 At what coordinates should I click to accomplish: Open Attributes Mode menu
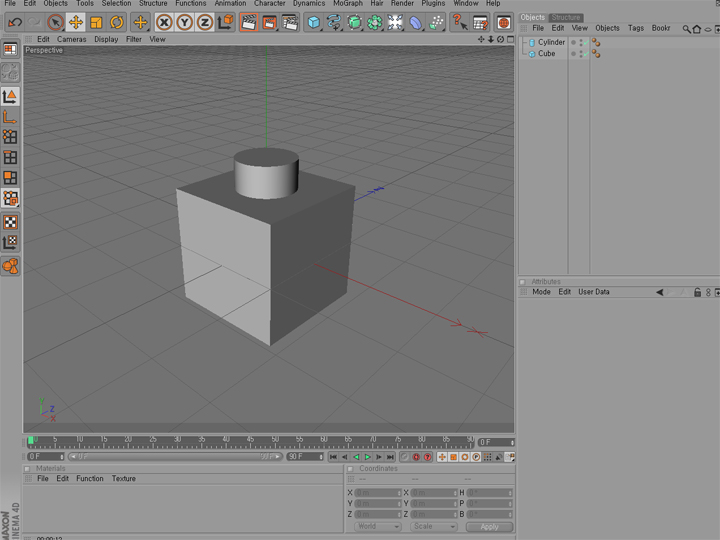[541, 292]
